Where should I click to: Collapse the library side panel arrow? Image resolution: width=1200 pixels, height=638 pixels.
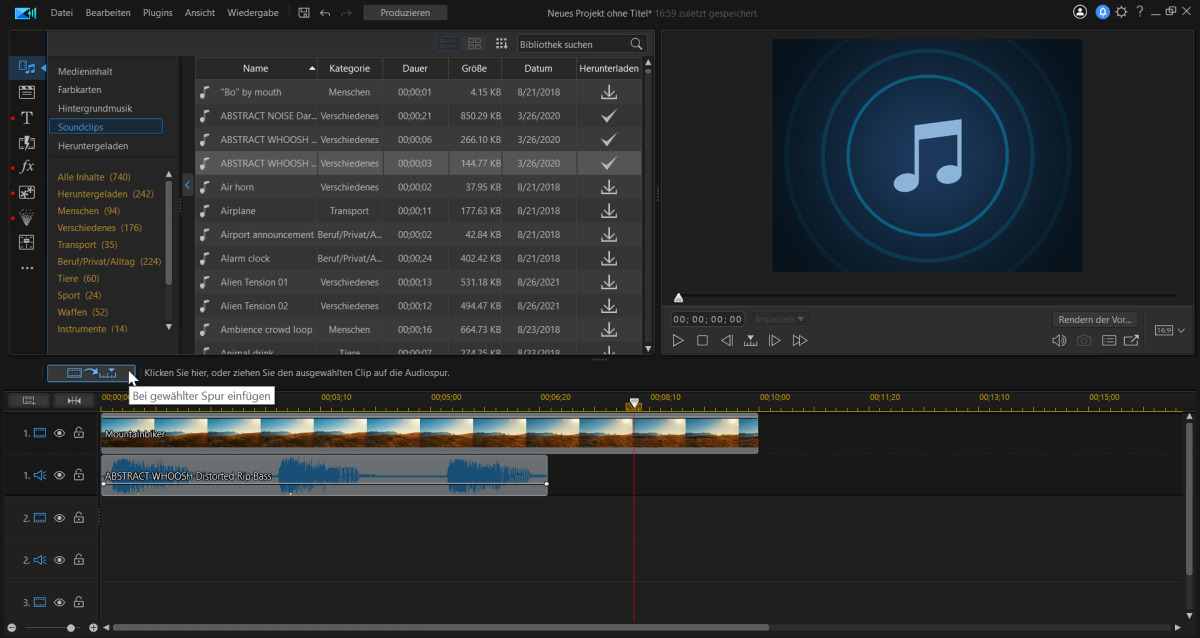pos(188,186)
